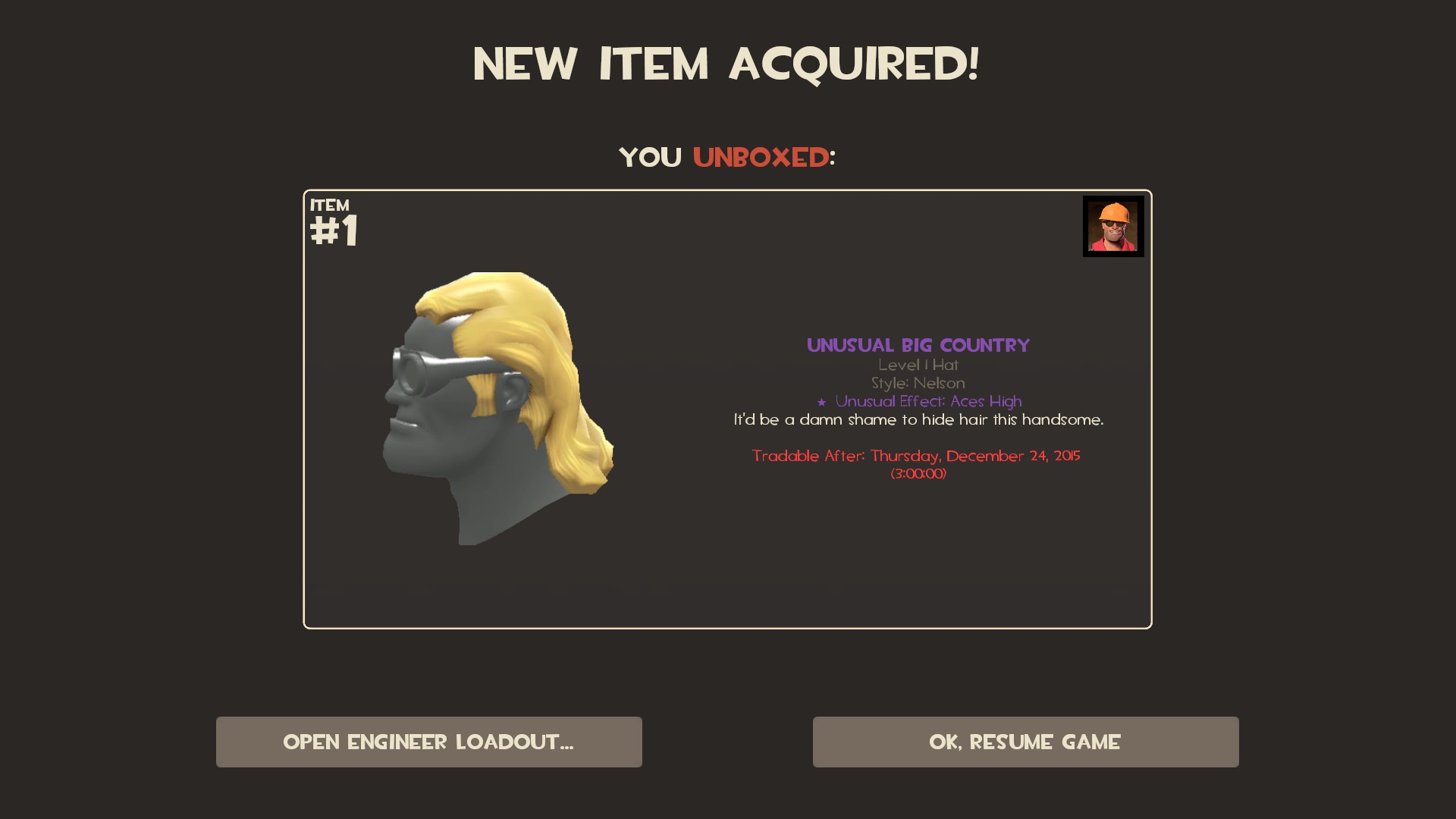Click the Engineer class portrait icon
The image size is (1456, 819).
pos(1113,227)
